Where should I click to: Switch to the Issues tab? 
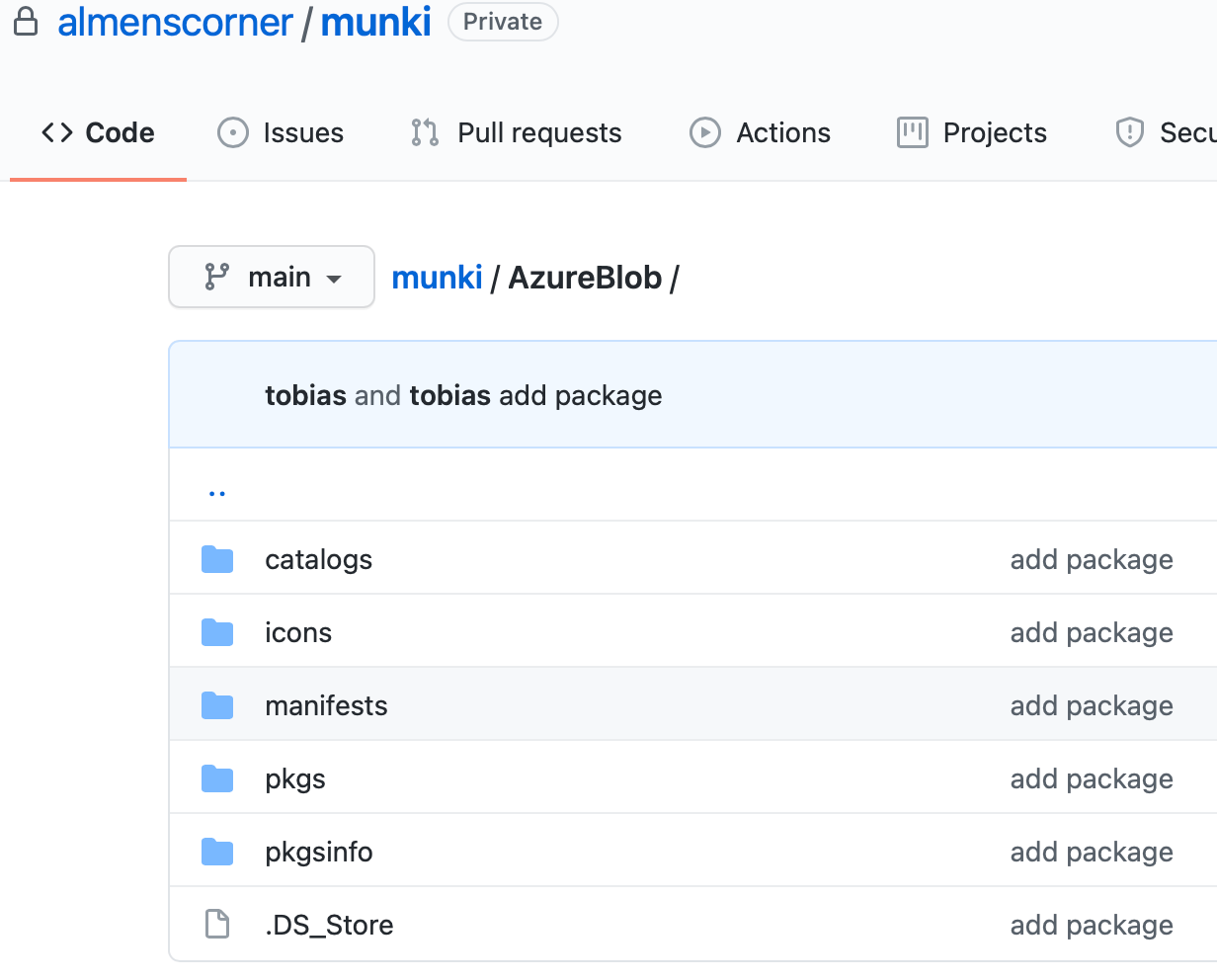[x=281, y=132]
